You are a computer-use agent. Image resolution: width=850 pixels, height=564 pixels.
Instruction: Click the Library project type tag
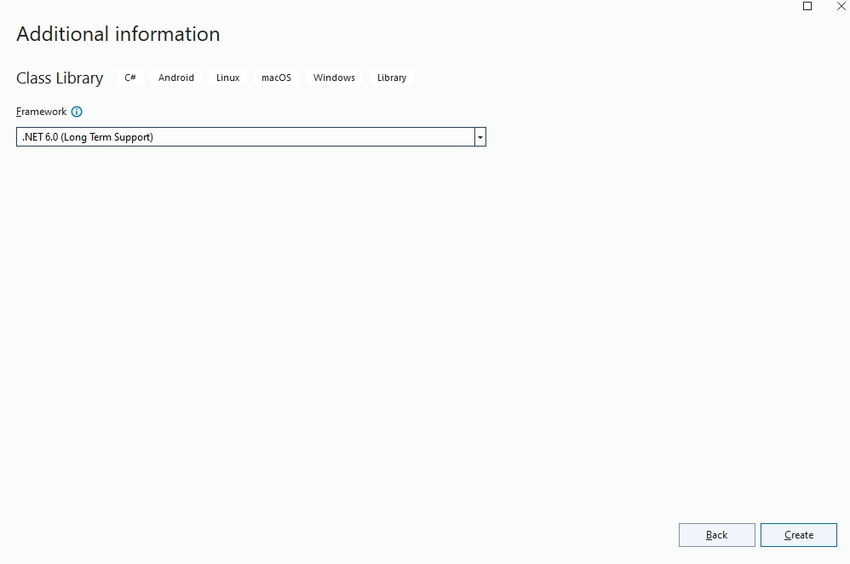click(x=391, y=78)
